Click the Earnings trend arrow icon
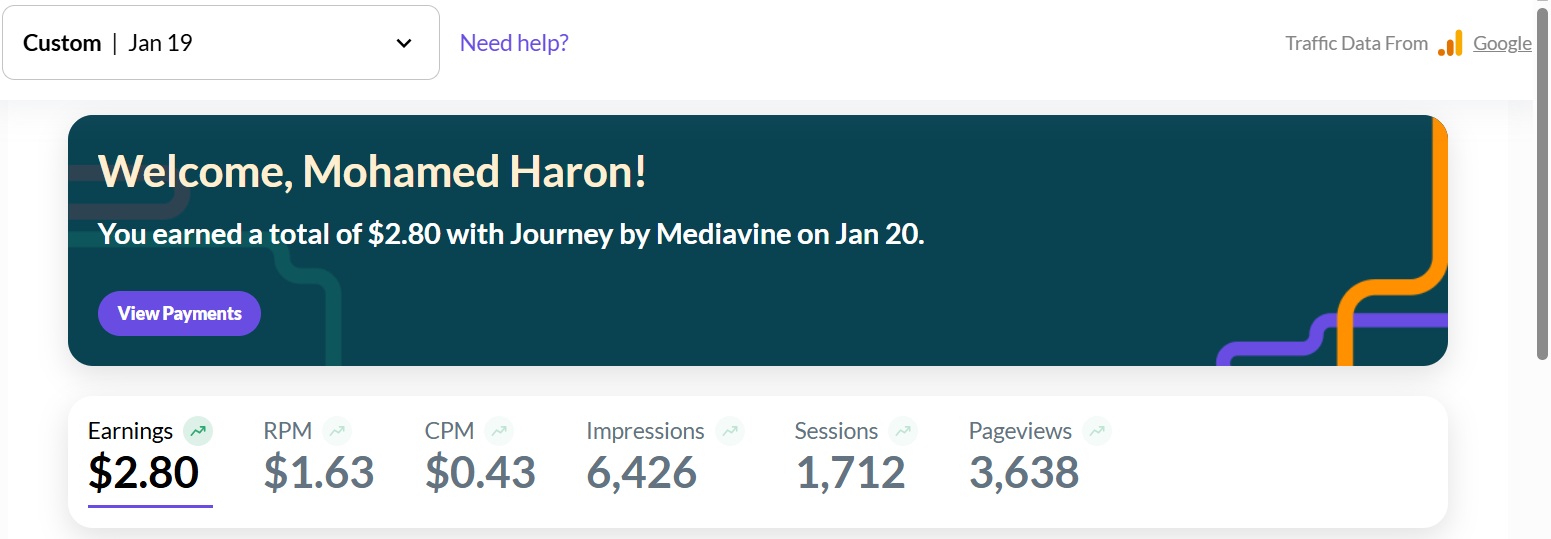This screenshot has width=1551, height=539. point(198,432)
